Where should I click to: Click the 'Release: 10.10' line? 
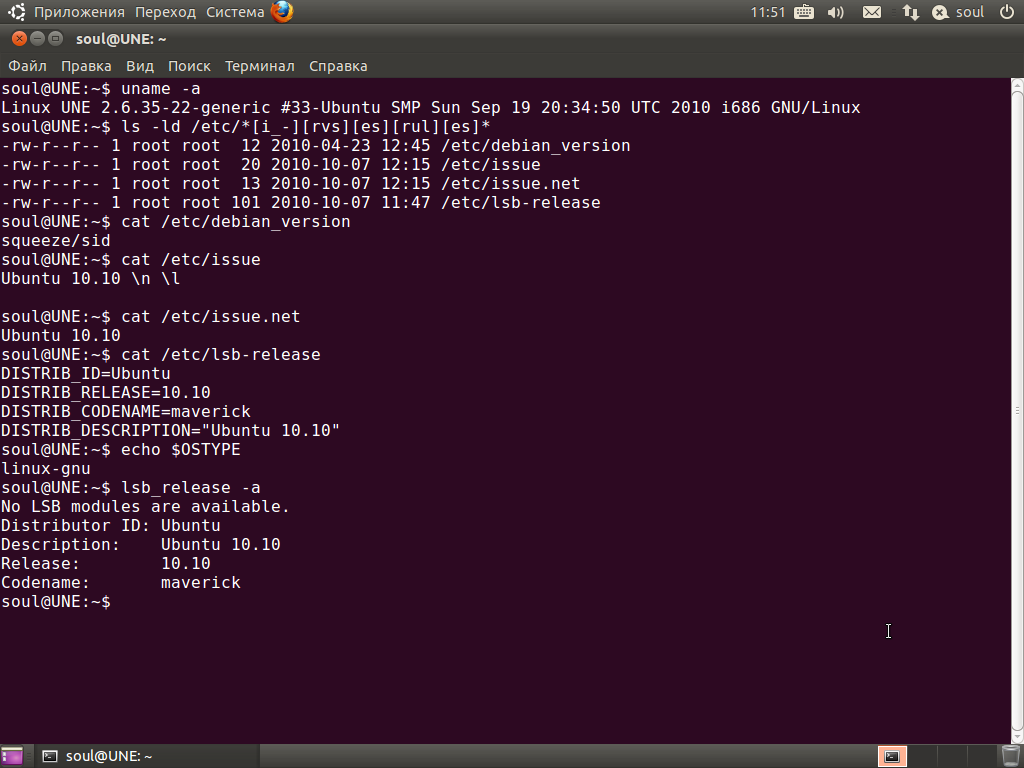(106, 564)
